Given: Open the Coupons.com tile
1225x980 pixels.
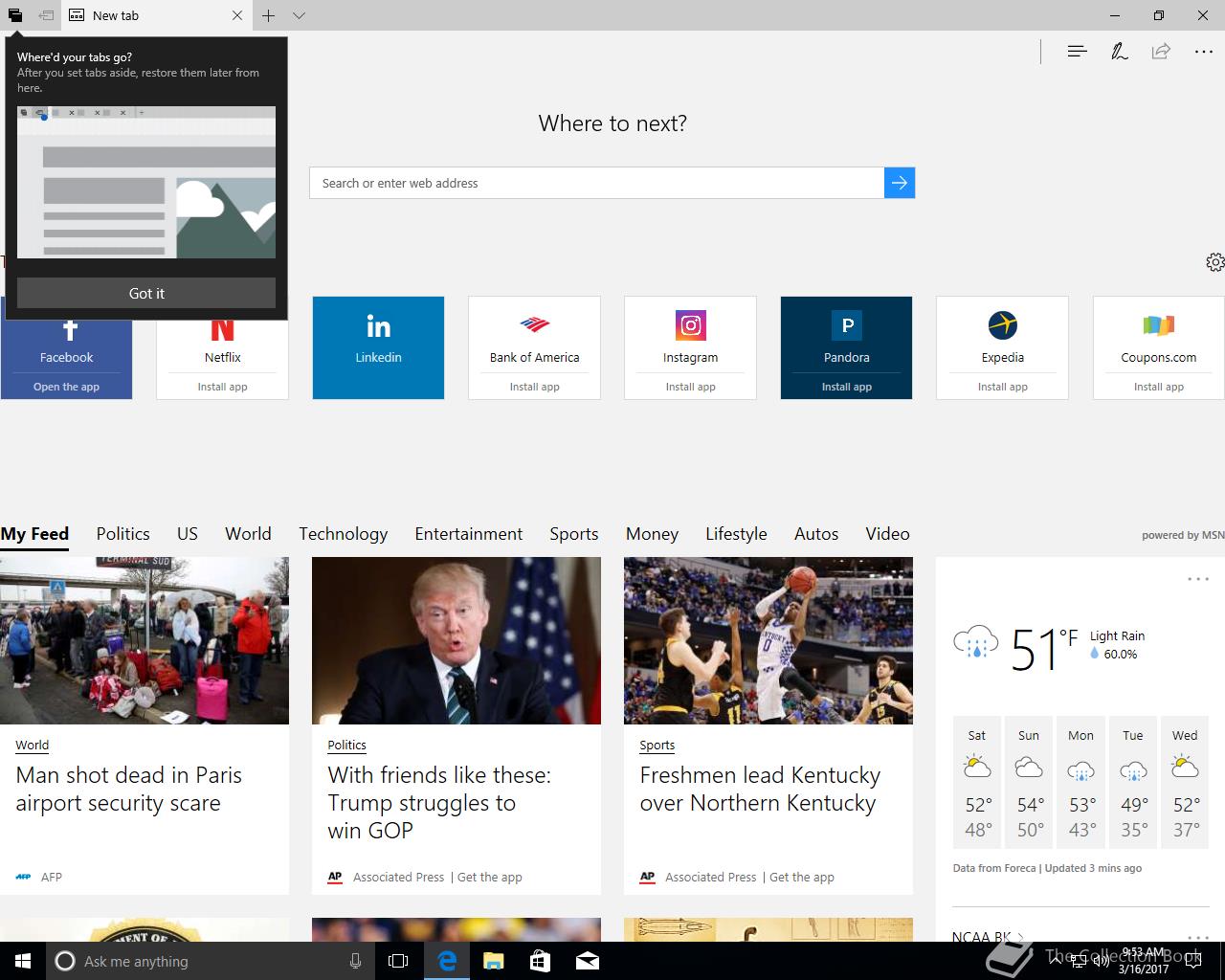Looking at the screenshot, I should pos(1158,347).
